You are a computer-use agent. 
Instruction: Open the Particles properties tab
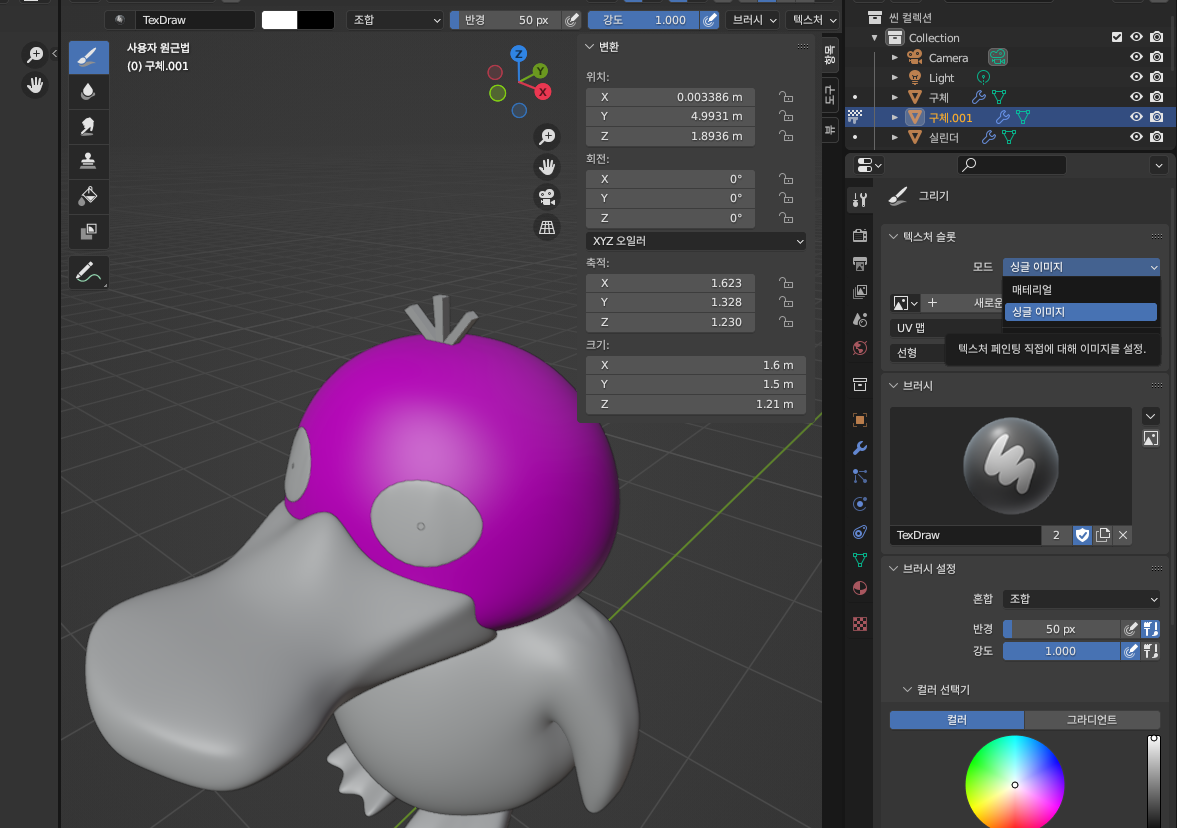[x=859, y=476]
